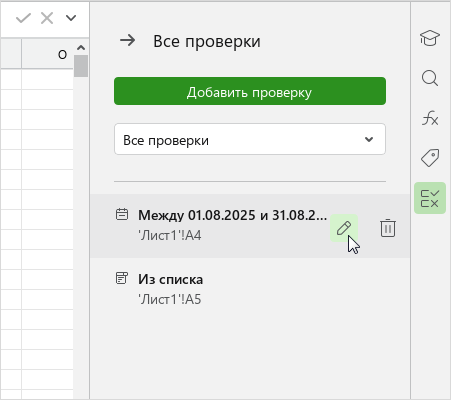451x400 pixels.
Task: Click the back arrow next to Все проверки
Action: pyautogui.click(x=128, y=40)
